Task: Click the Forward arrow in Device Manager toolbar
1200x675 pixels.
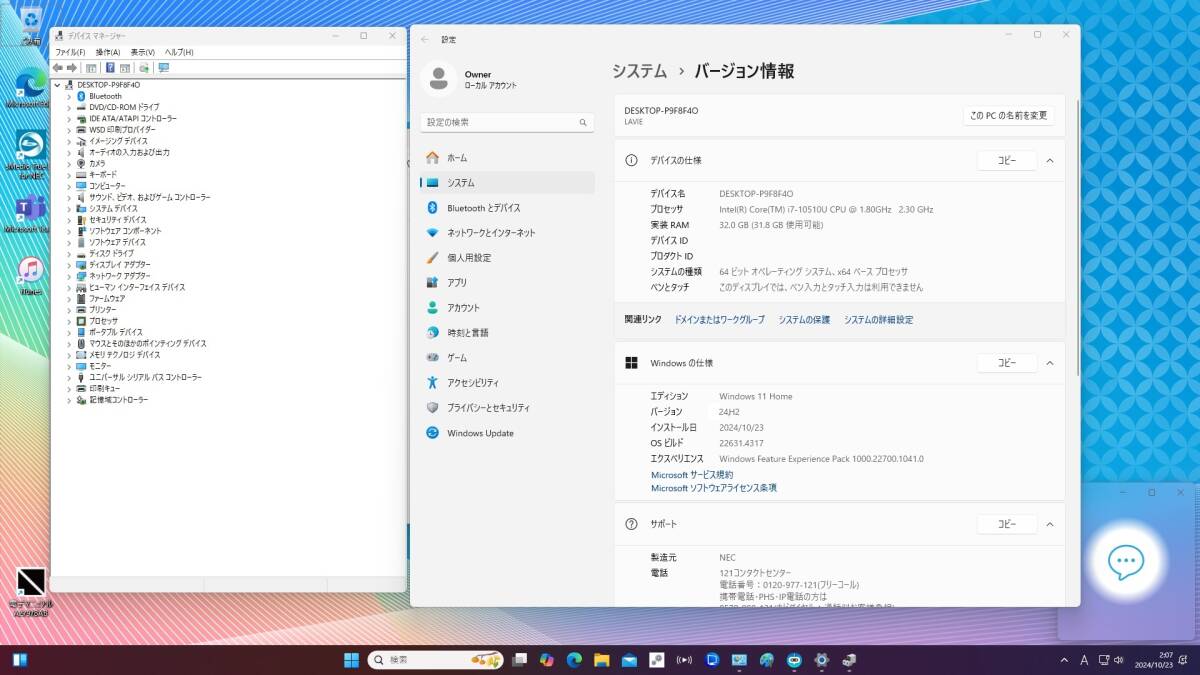Action: coord(72,68)
